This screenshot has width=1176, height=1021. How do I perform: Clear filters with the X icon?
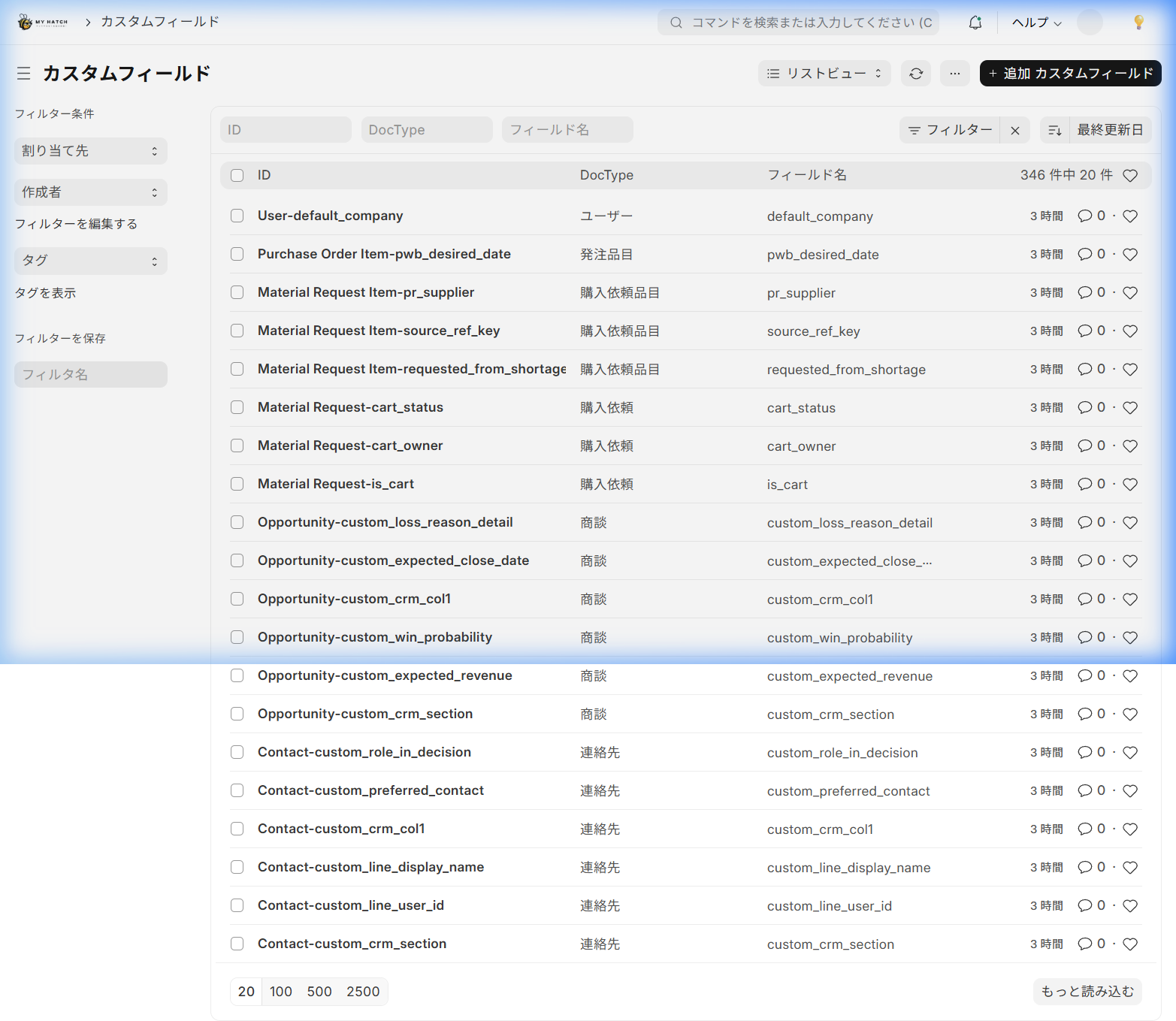[1015, 130]
